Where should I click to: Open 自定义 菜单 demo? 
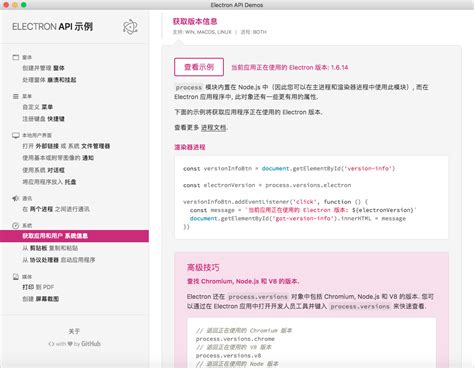(x=38, y=107)
